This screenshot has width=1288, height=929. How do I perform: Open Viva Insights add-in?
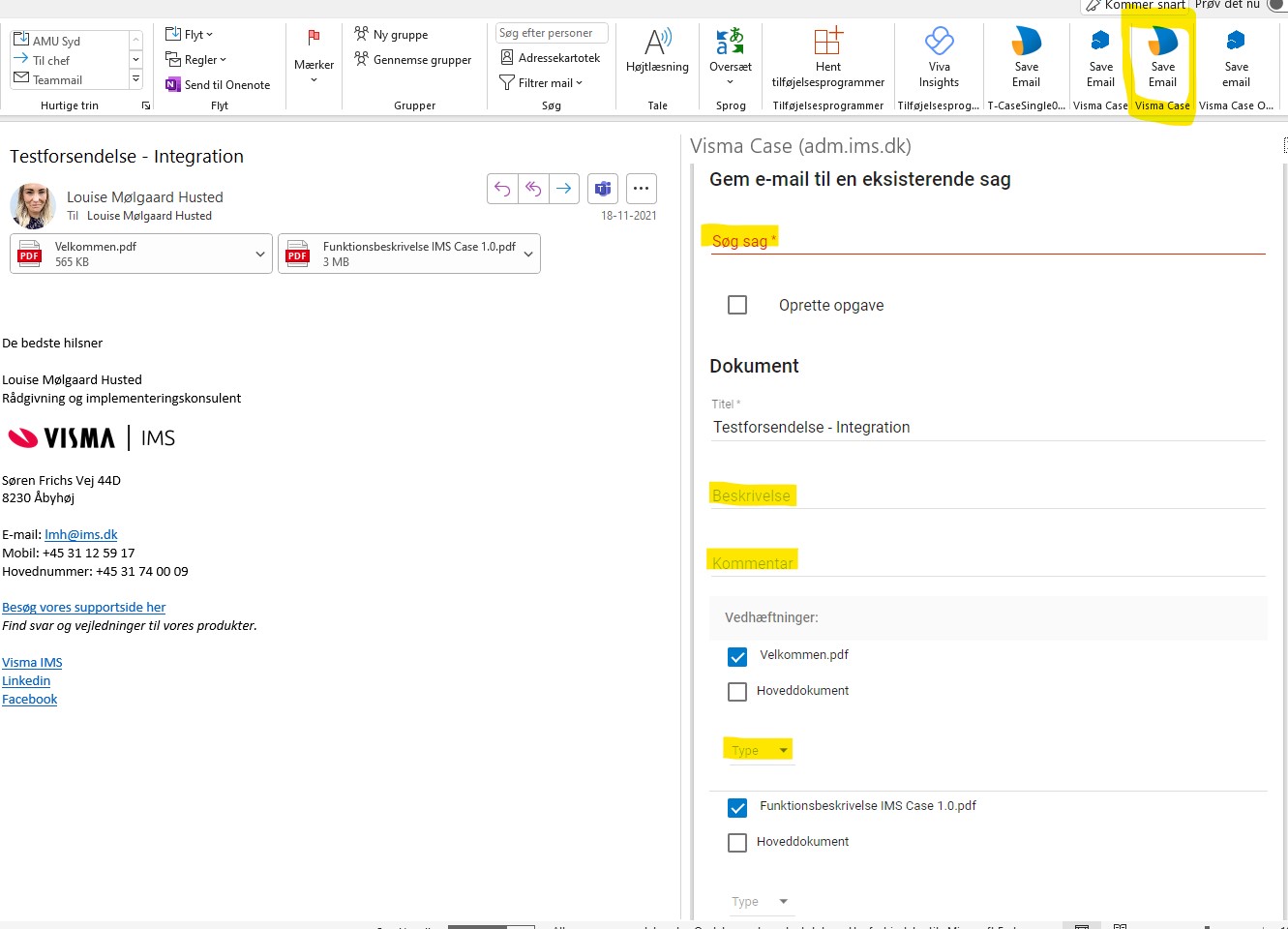click(x=939, y=58)
